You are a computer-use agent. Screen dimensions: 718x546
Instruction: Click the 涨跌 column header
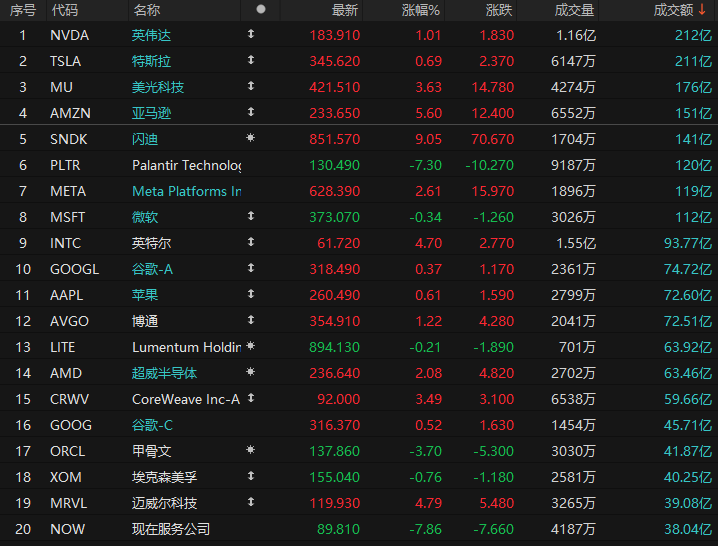[x=499, y=10]
